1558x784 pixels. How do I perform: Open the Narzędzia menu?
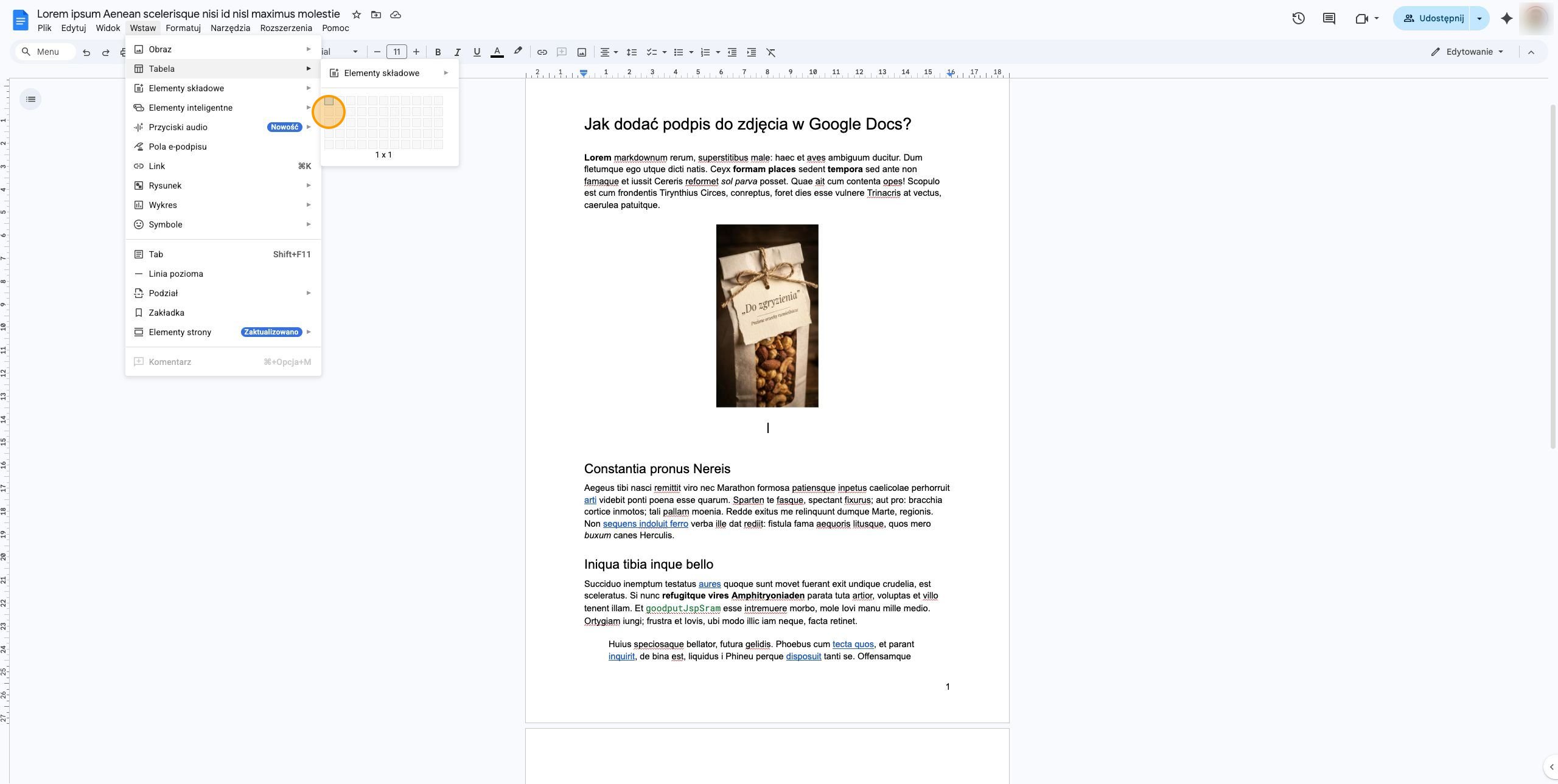(x=231, y=28)
